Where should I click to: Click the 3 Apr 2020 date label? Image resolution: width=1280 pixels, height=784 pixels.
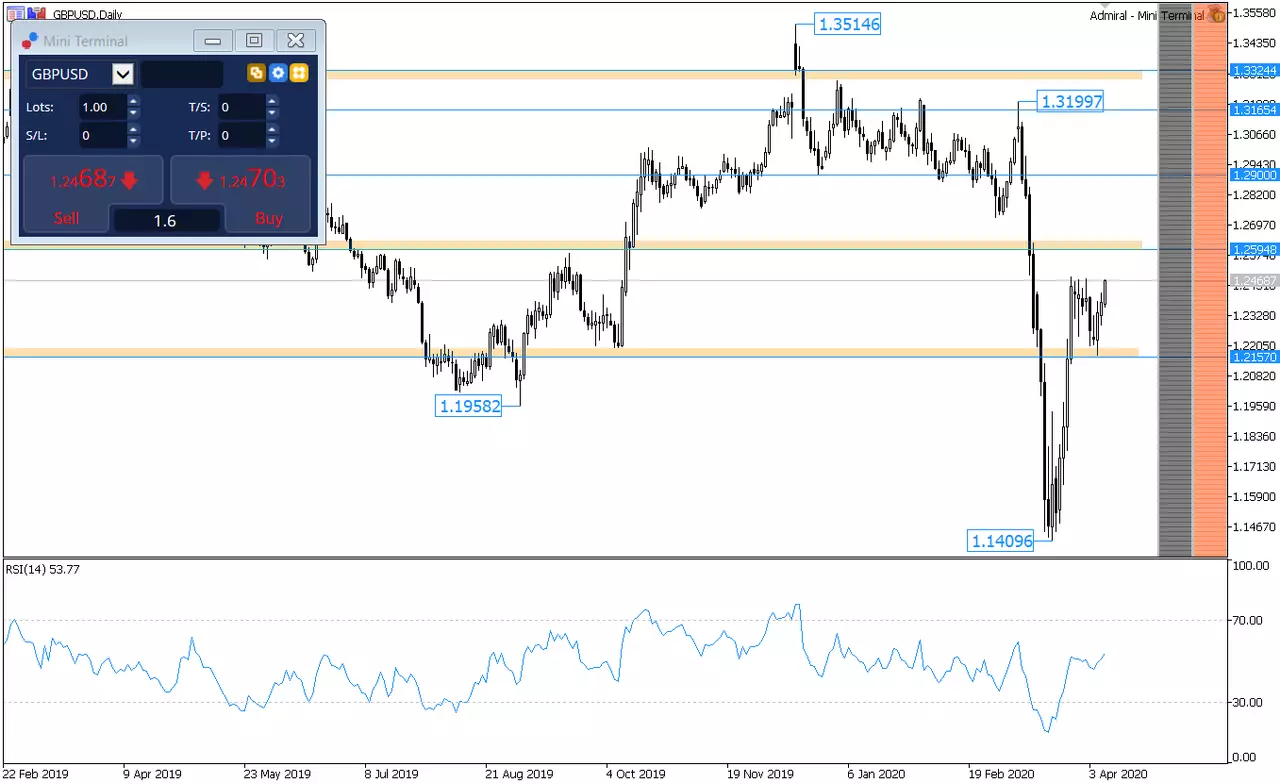pyautogui.click(x=1120, y=774)
